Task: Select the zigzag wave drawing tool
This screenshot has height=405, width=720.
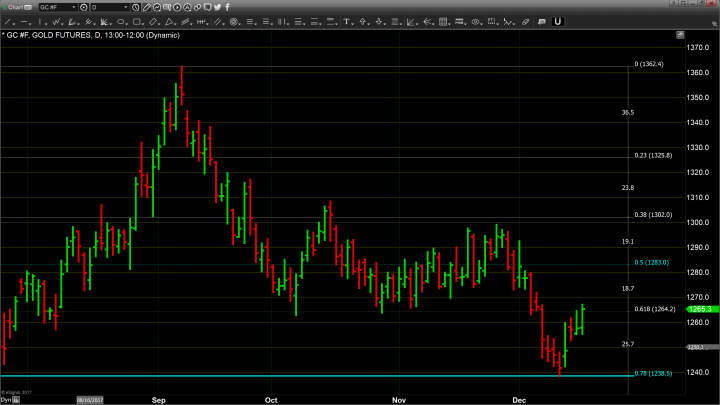Action: point(56,22)
